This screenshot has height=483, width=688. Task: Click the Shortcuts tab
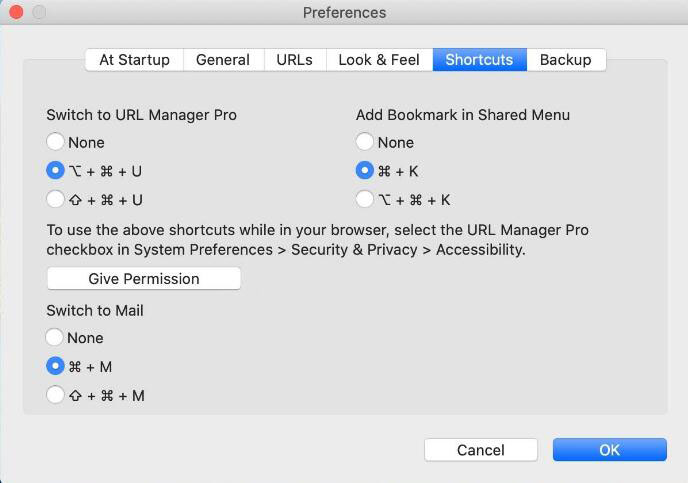tap(479, 60)
